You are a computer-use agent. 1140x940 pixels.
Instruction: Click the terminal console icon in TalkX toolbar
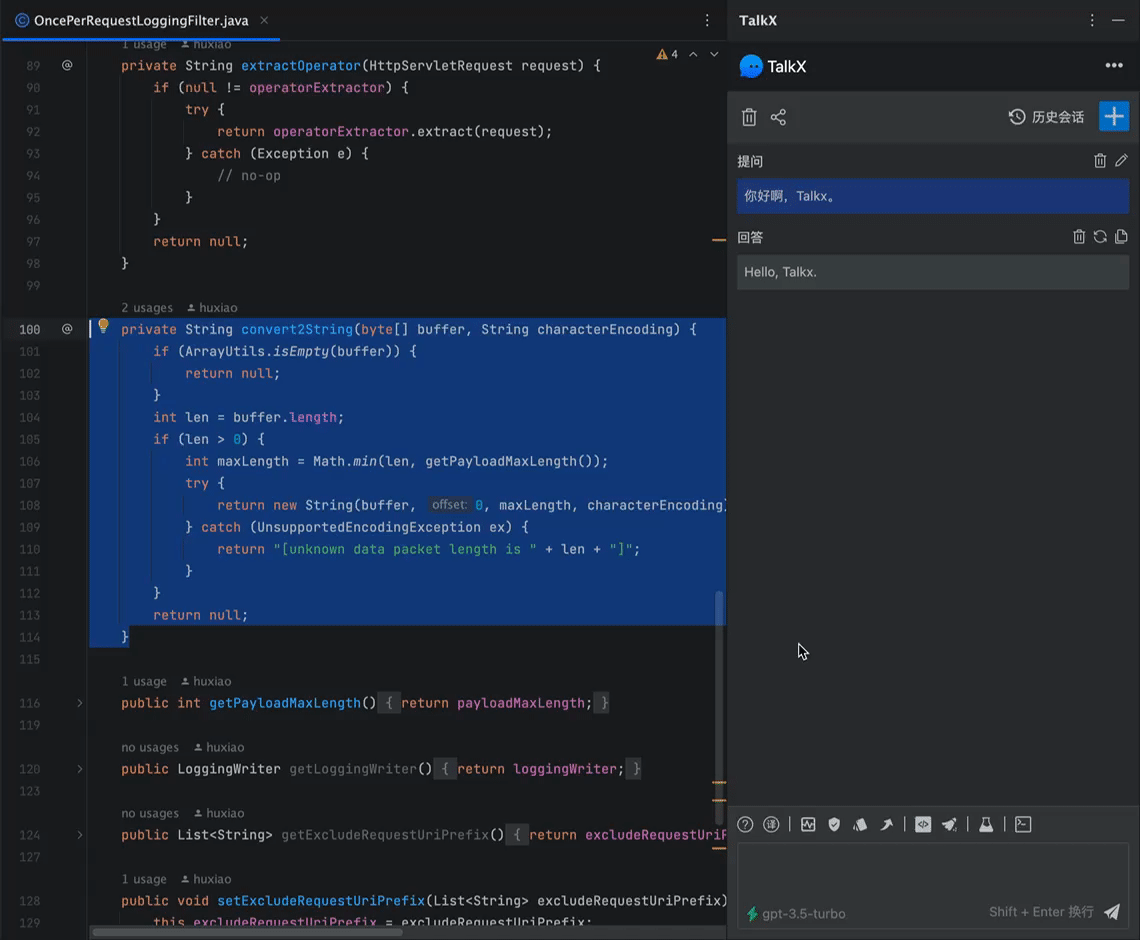pyautogui.click(x=1023, y=824)
